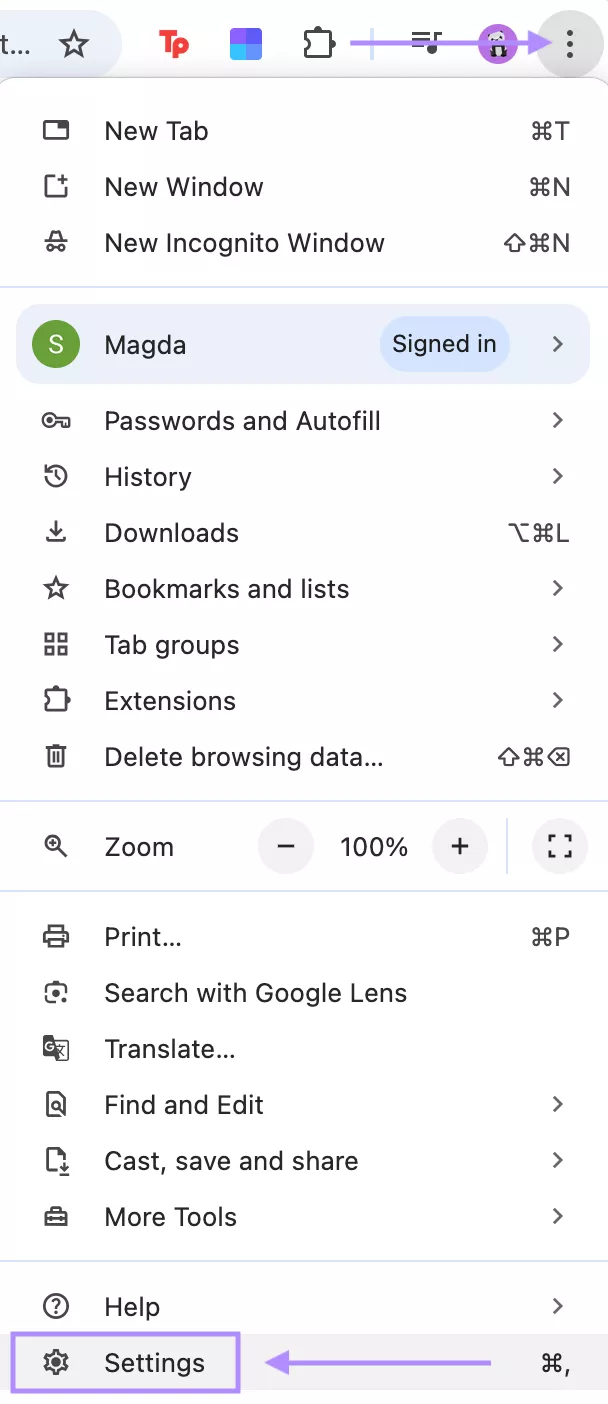Click the blue-purple extension icon

246,43
